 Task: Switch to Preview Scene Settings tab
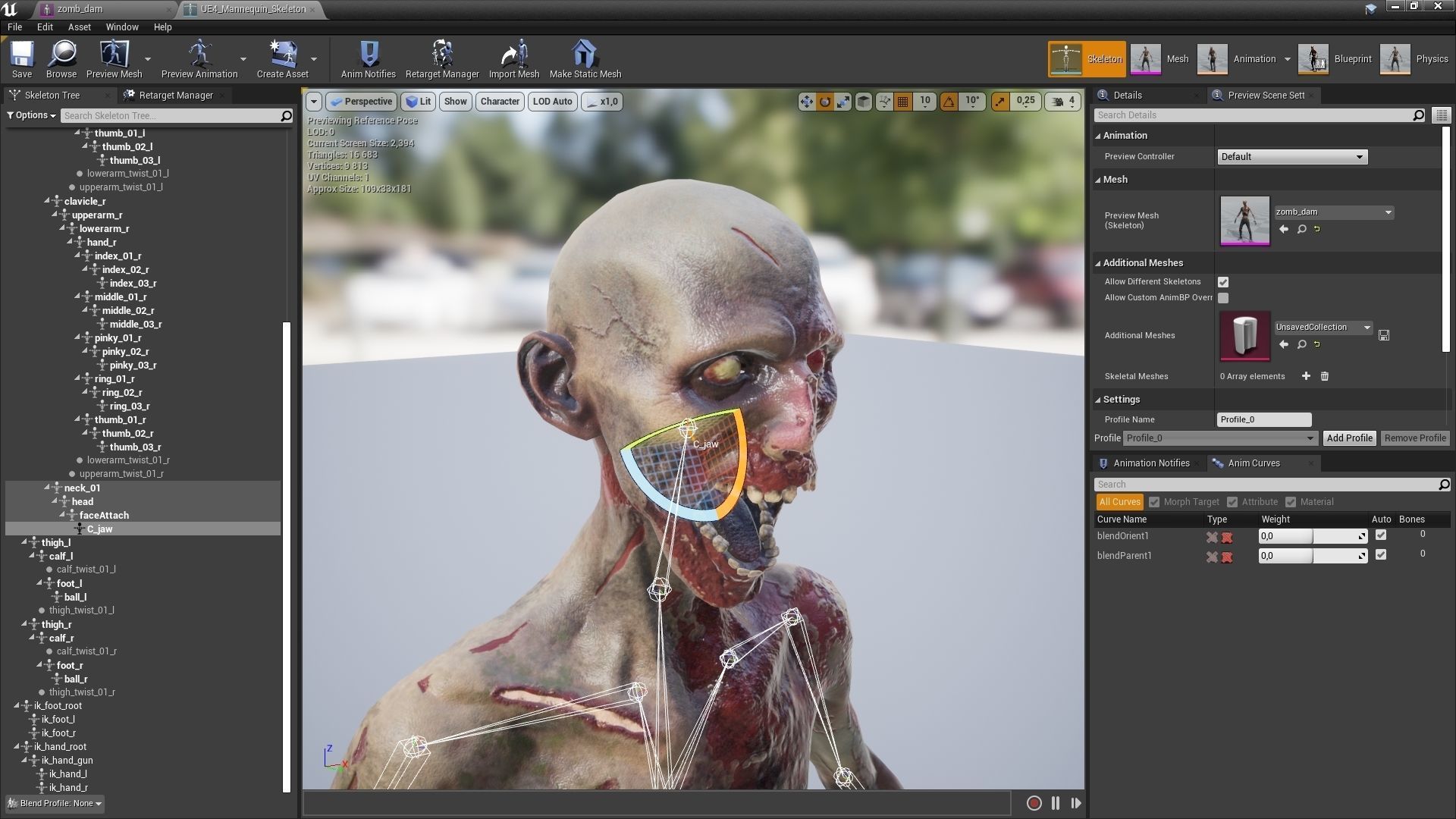click(x=1266, y=96)
